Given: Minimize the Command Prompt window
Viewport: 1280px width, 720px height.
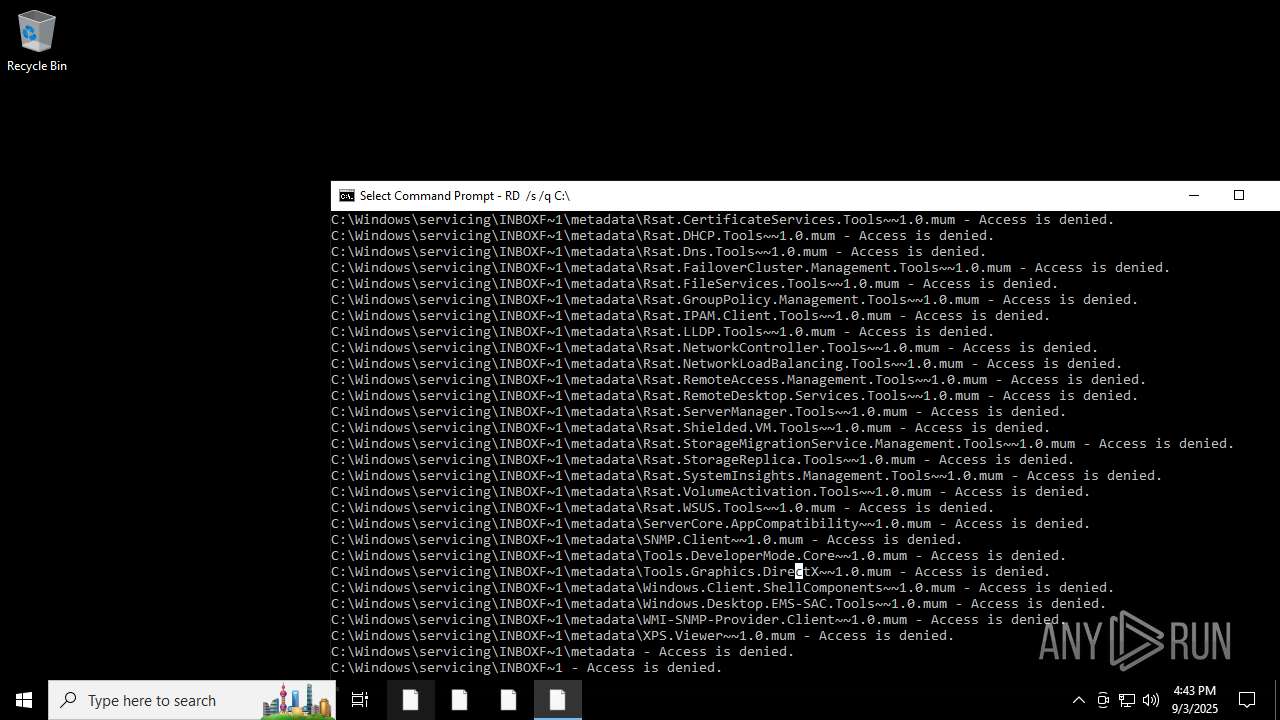Looking at the screenshot, I should (x=1193, y=196).
